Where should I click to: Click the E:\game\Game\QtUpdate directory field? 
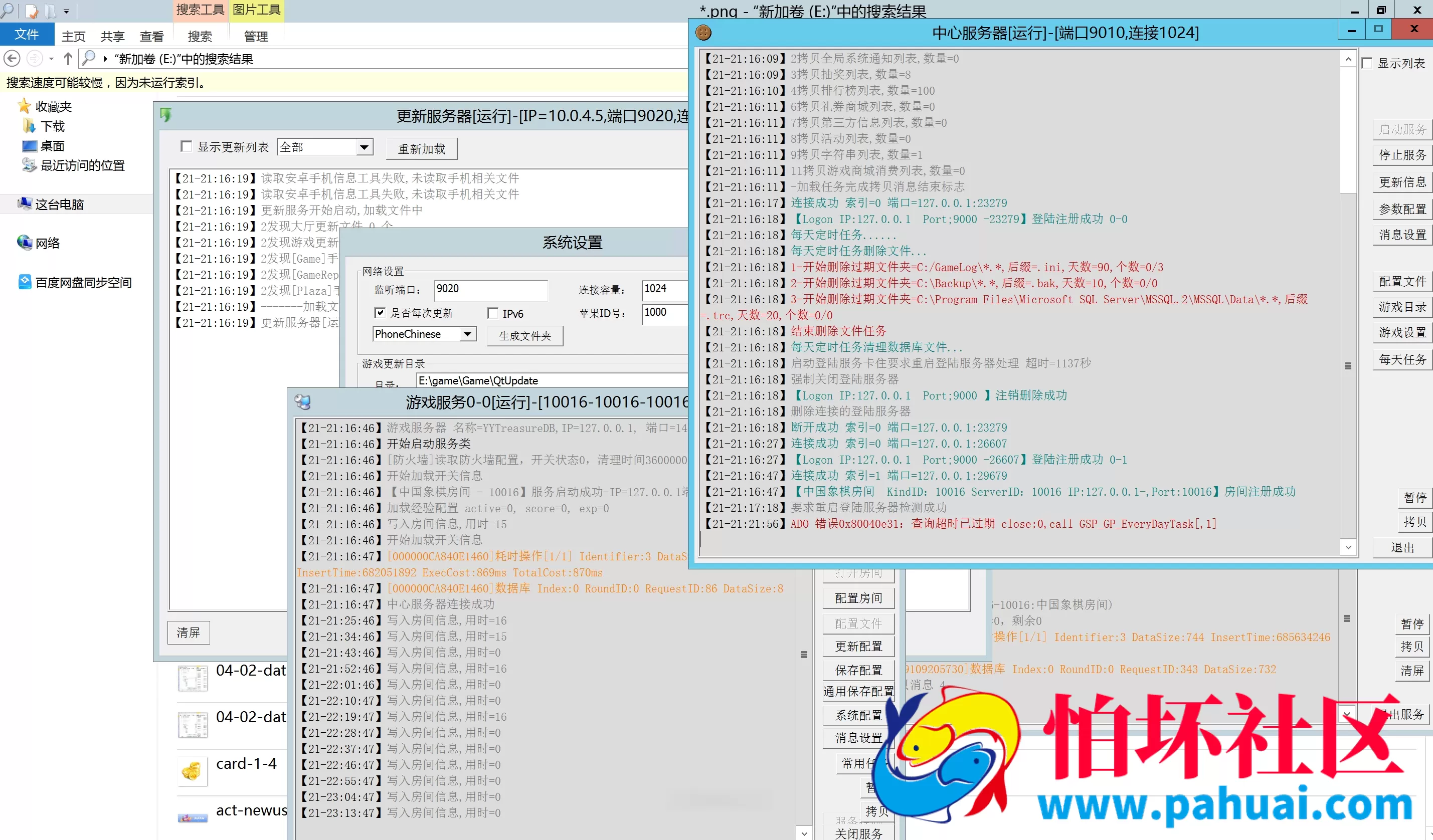pyautogui.click(x=552, y=380)
